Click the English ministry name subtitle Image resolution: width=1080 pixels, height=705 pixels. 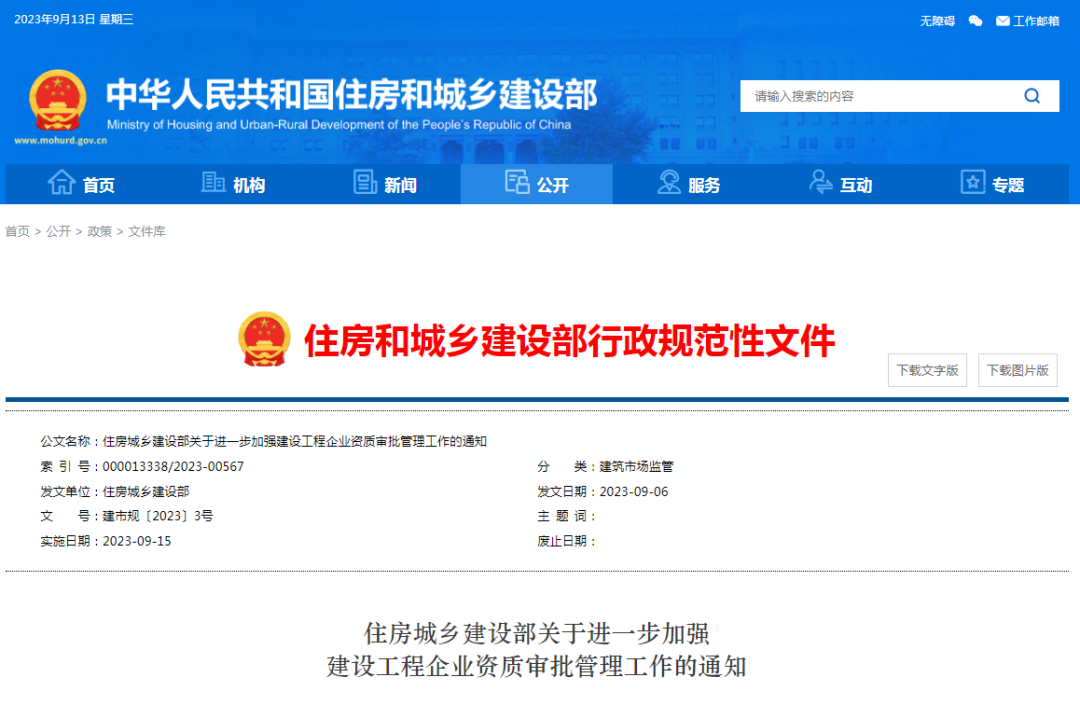click(339, 125)
